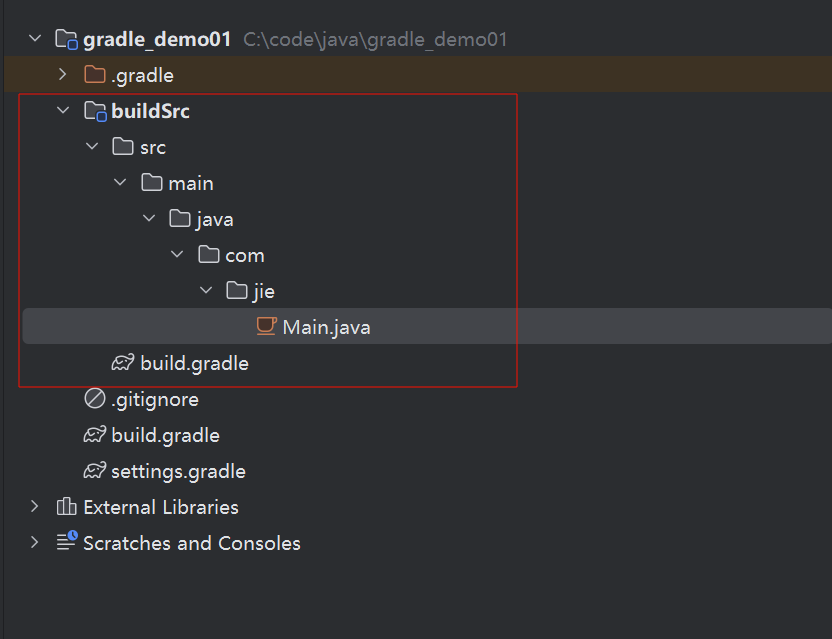
Task: Click the buildSrc build.gradle elephant icon
Action: pos(123,363)
